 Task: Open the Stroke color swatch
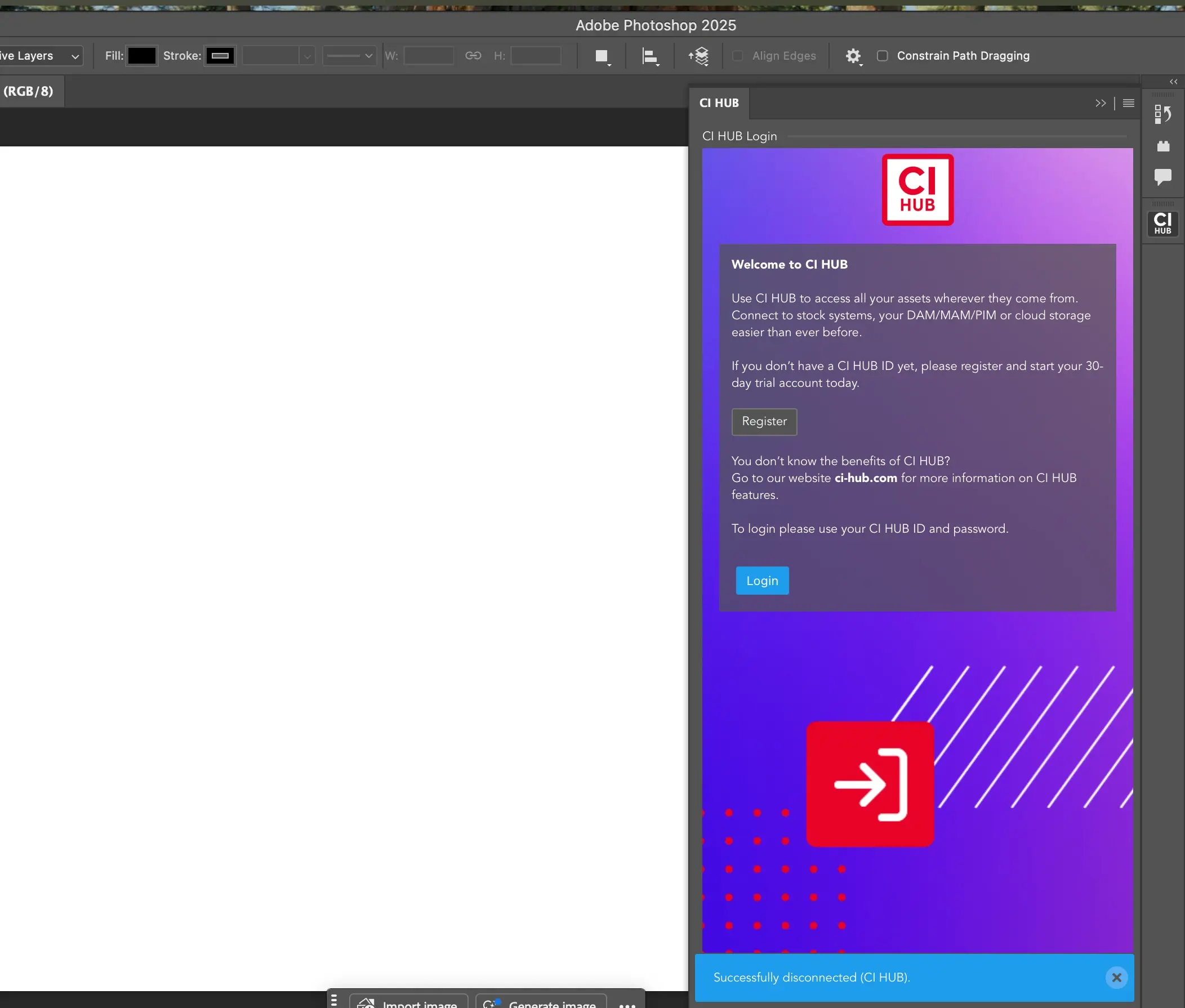(220, 56)
